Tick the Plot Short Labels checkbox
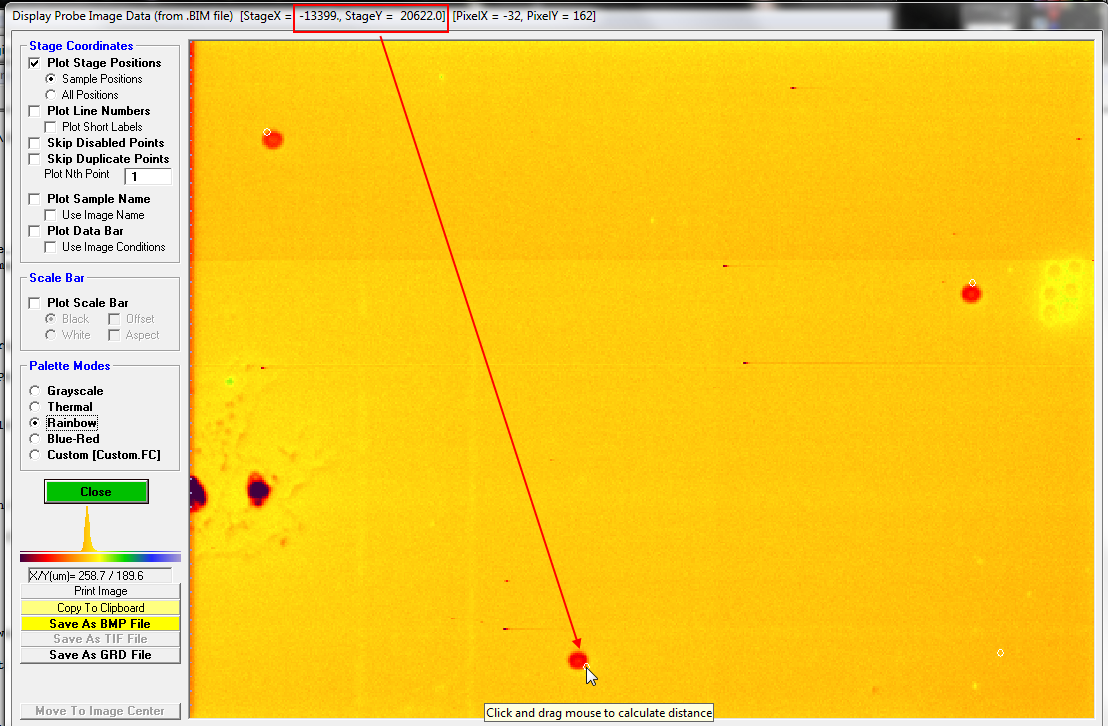 tap(51, 127)
